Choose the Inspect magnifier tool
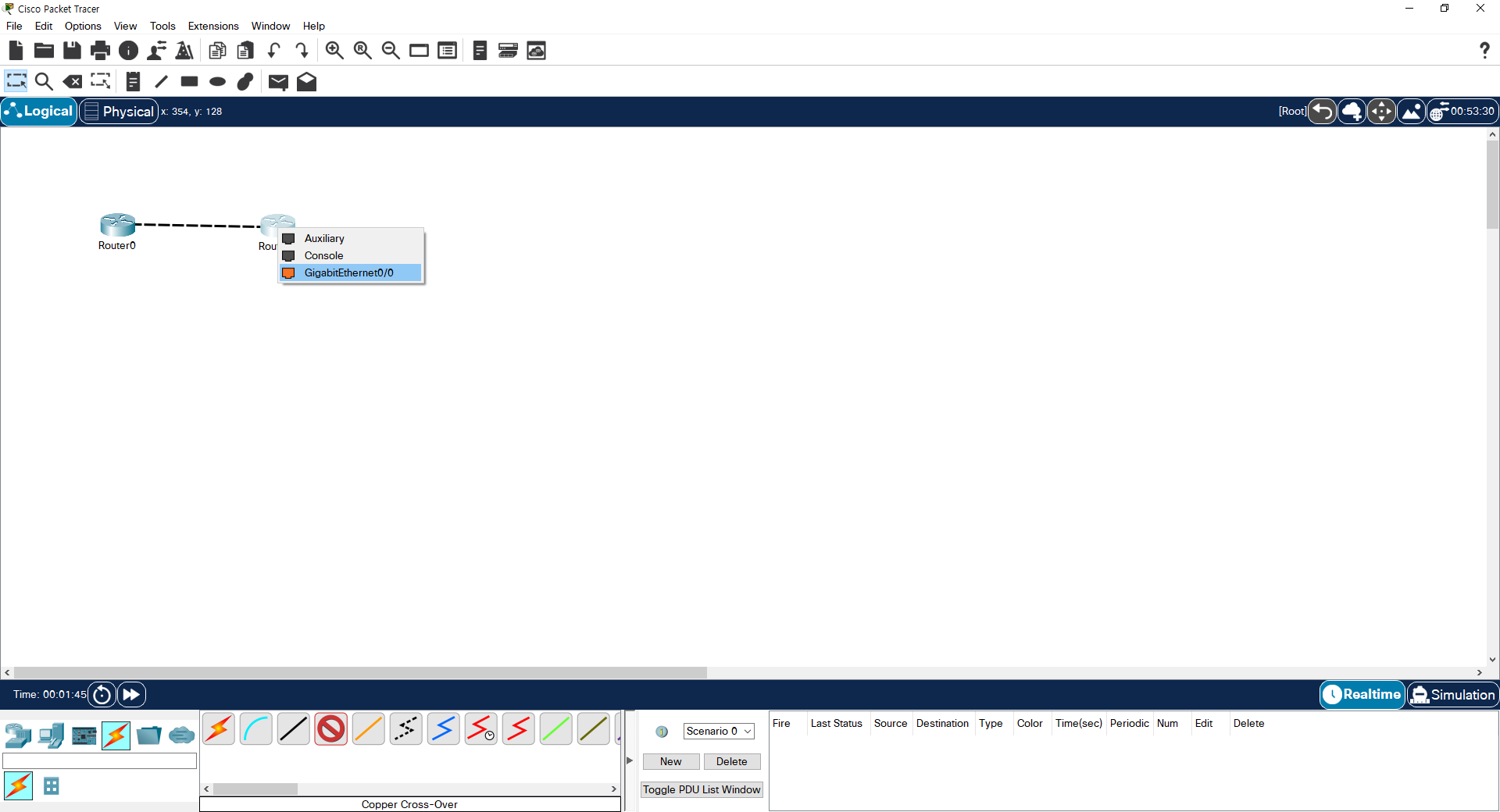Screen dimensions: 1500x812 tap(44, 81)
